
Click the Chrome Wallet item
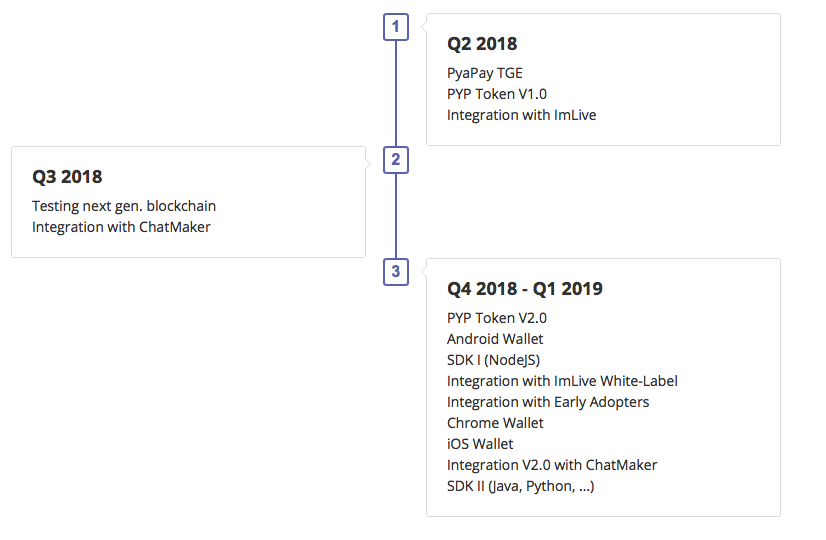pos(495,423)
